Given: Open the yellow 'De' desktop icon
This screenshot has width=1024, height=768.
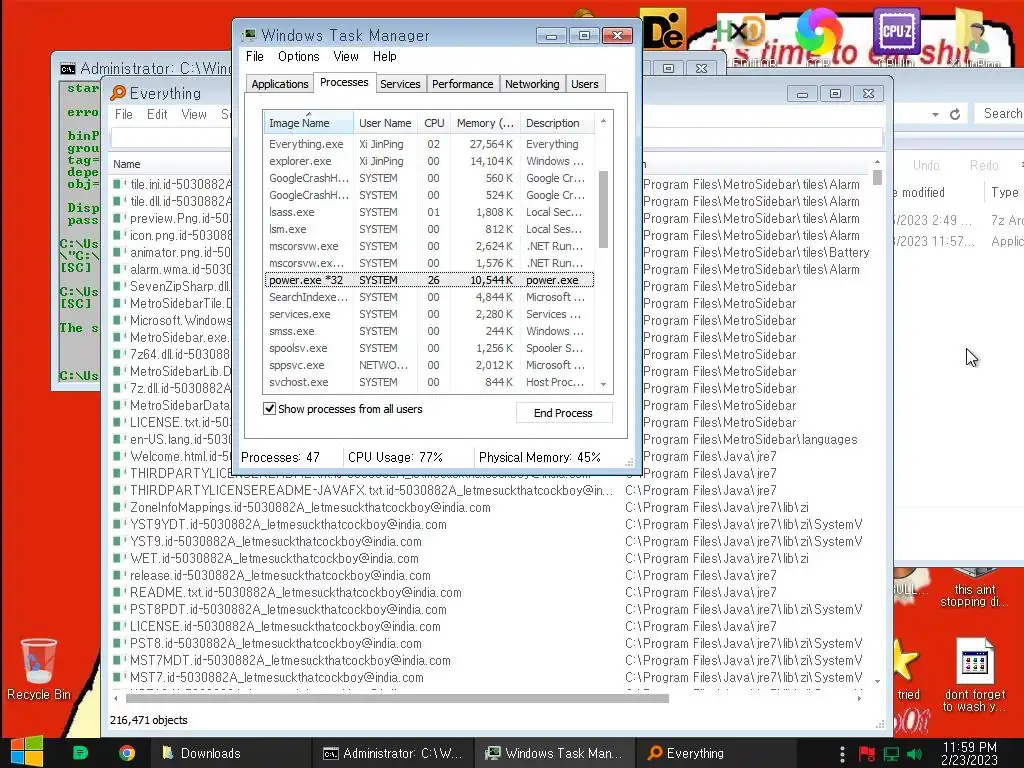Looking at the screenshot, I should coord(664,29).
